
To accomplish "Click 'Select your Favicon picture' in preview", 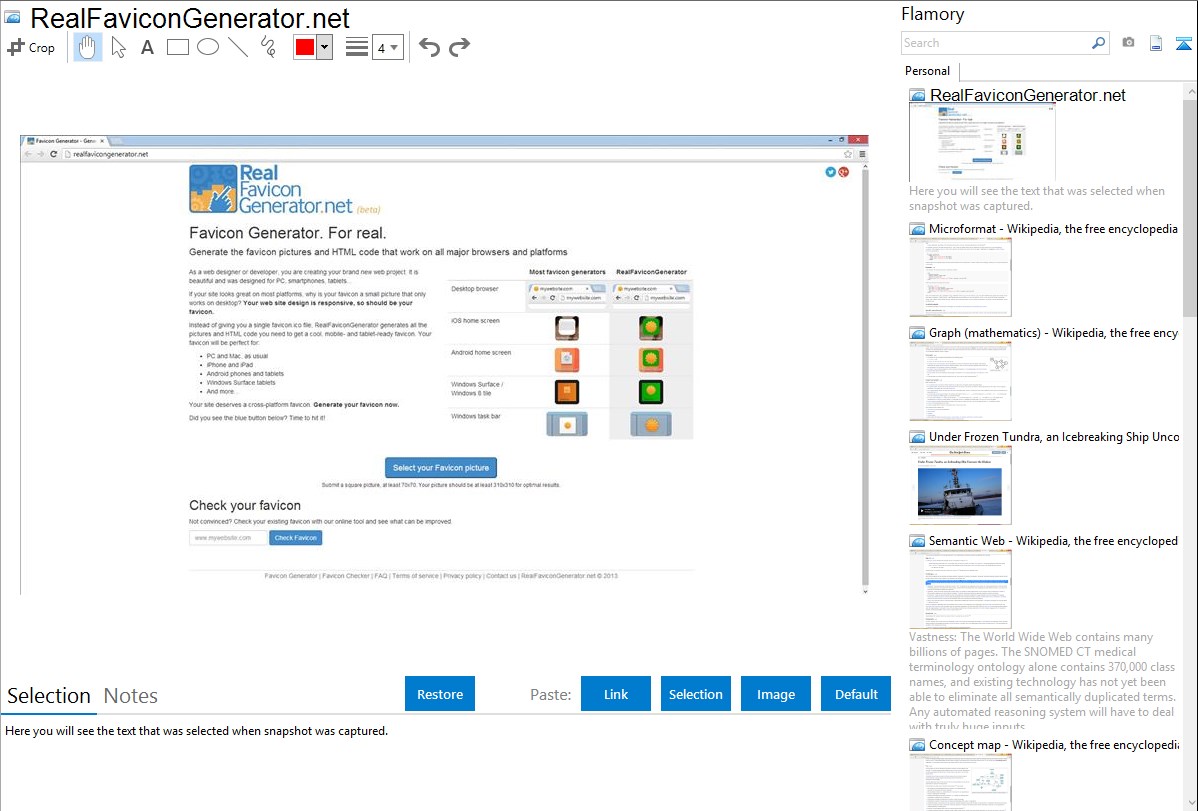I will tap(441, 468).
